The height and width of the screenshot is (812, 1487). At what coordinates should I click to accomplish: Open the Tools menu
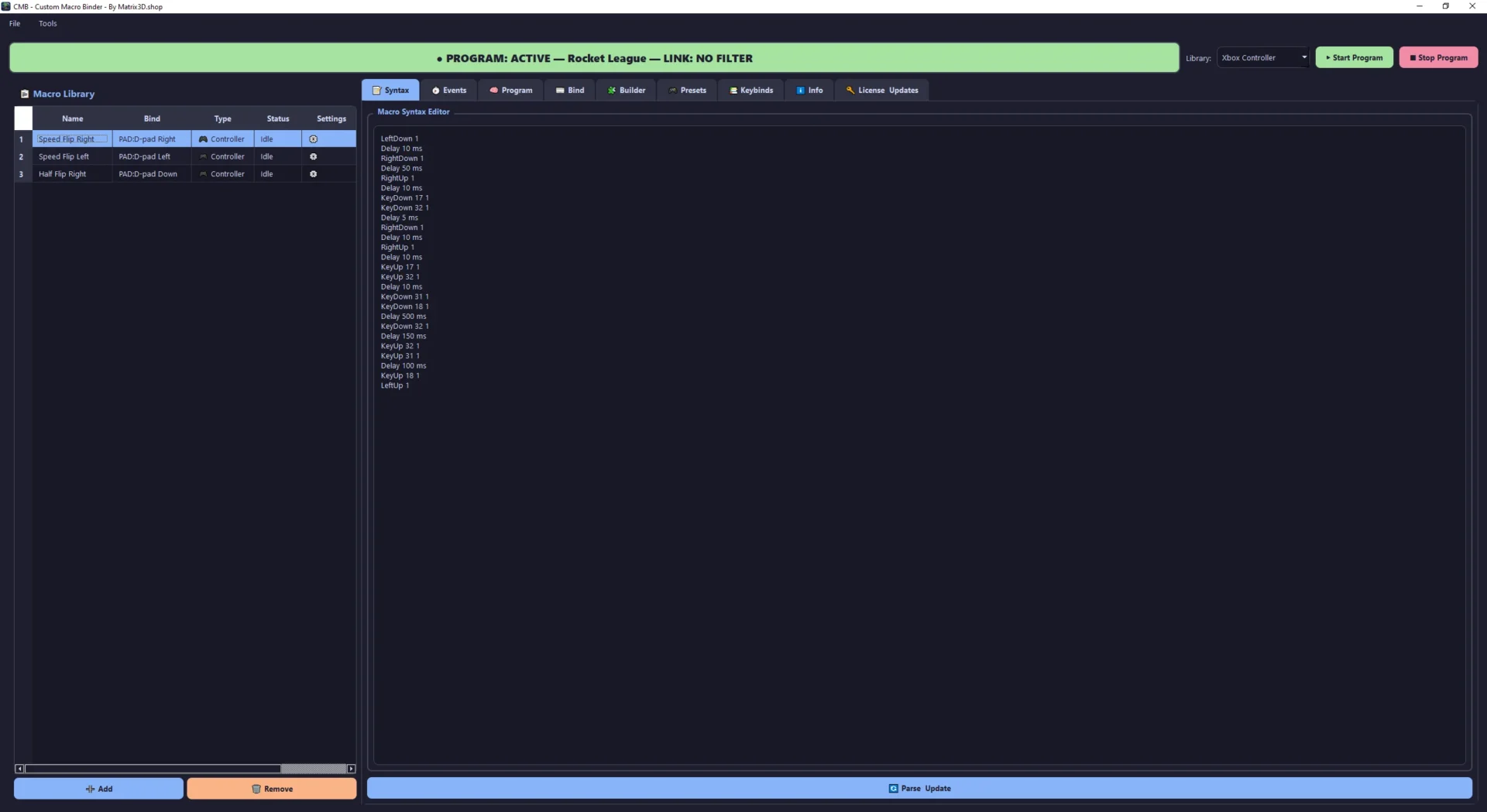48,23
